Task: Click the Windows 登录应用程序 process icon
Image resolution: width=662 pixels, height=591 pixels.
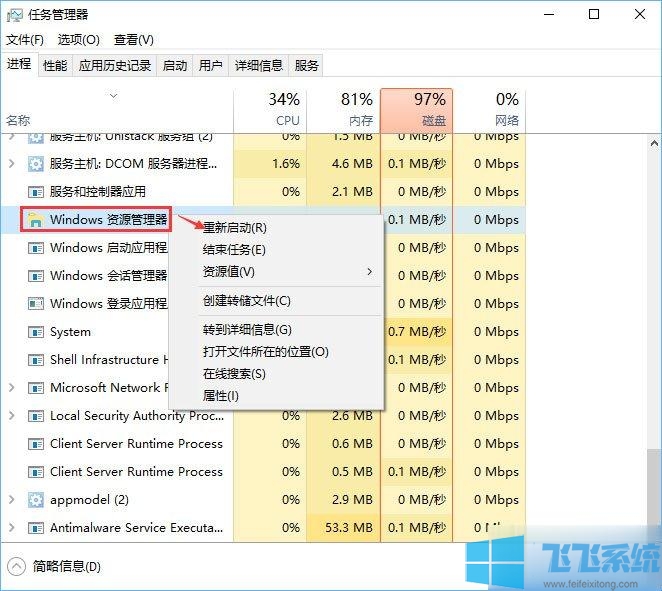Action: tap(35, 304)
